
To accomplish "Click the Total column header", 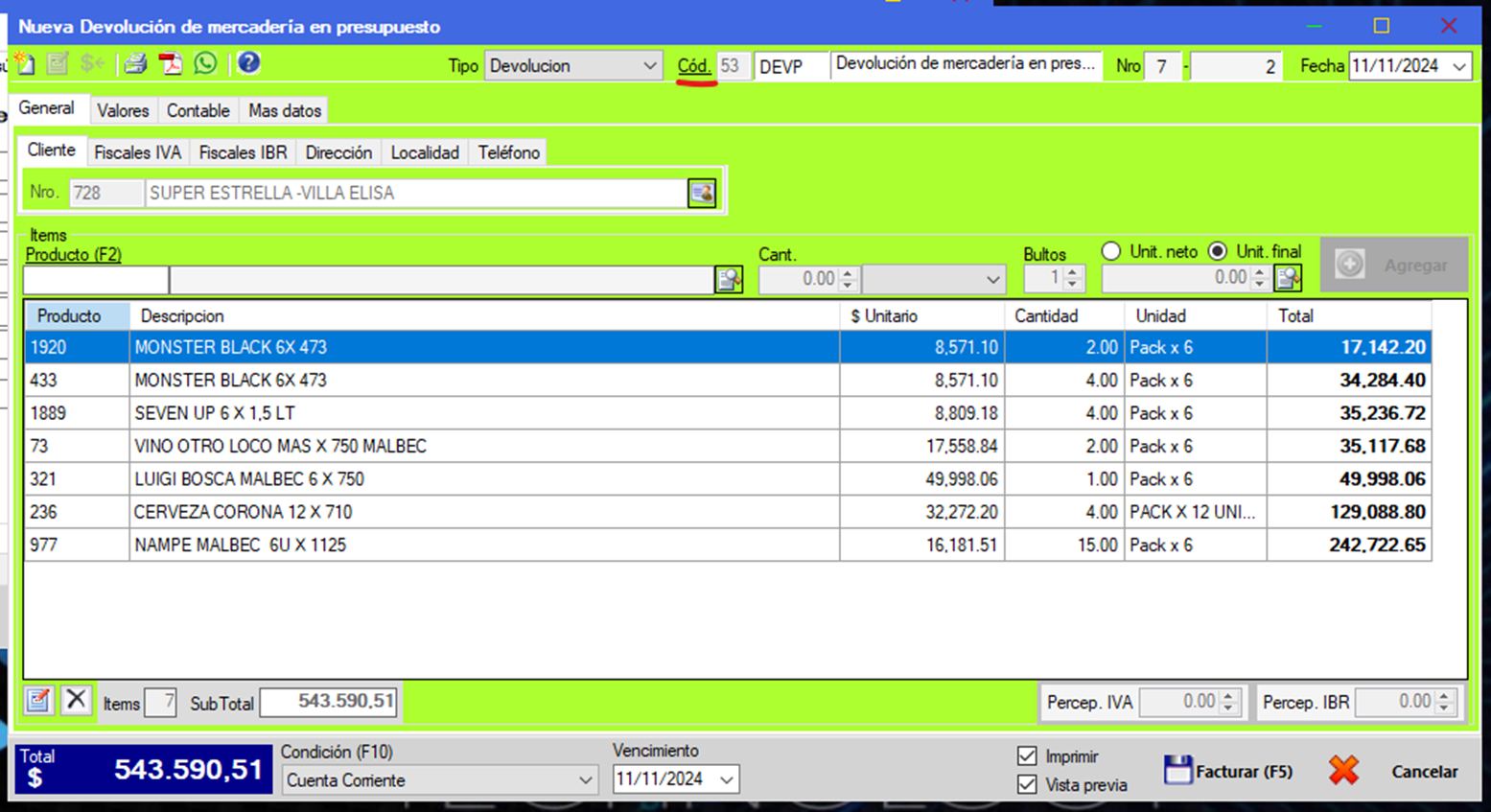I will point(1349,316).
